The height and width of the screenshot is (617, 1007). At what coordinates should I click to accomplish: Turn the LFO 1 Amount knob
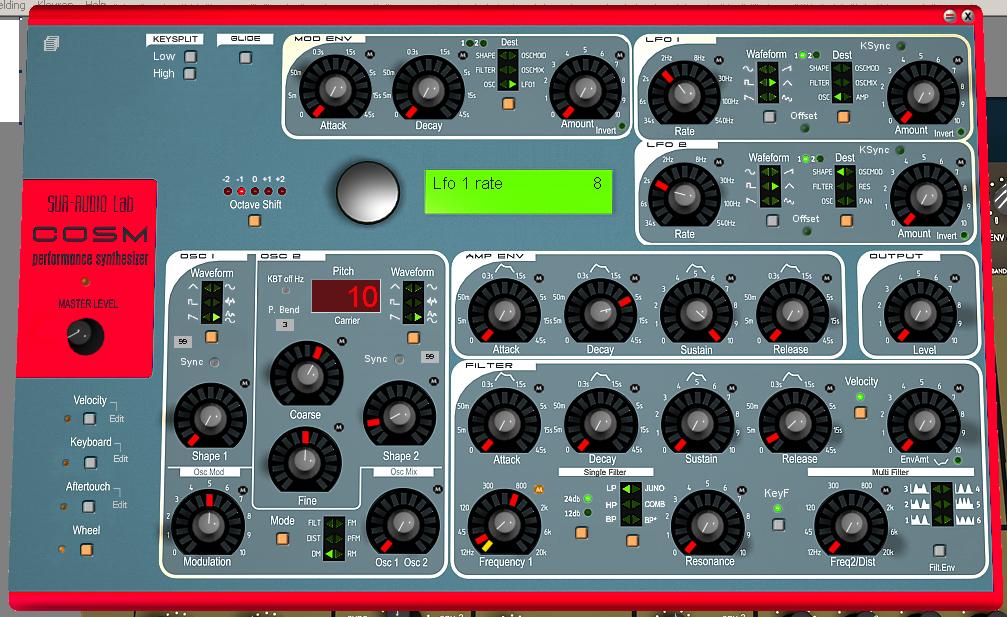coord(924,94)
